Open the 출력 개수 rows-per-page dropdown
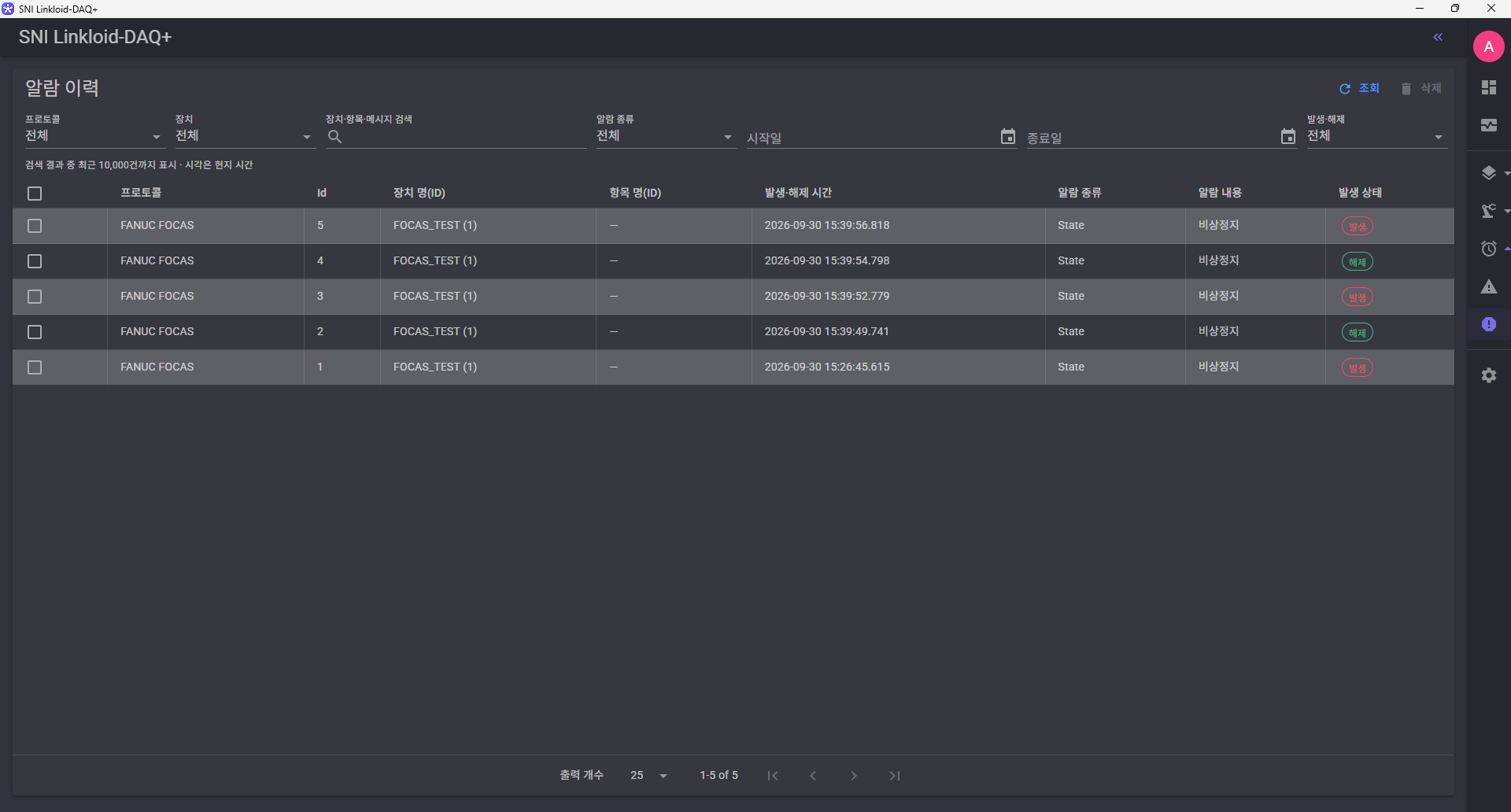Screen dimensions: 1511x812 click(649, 776)
